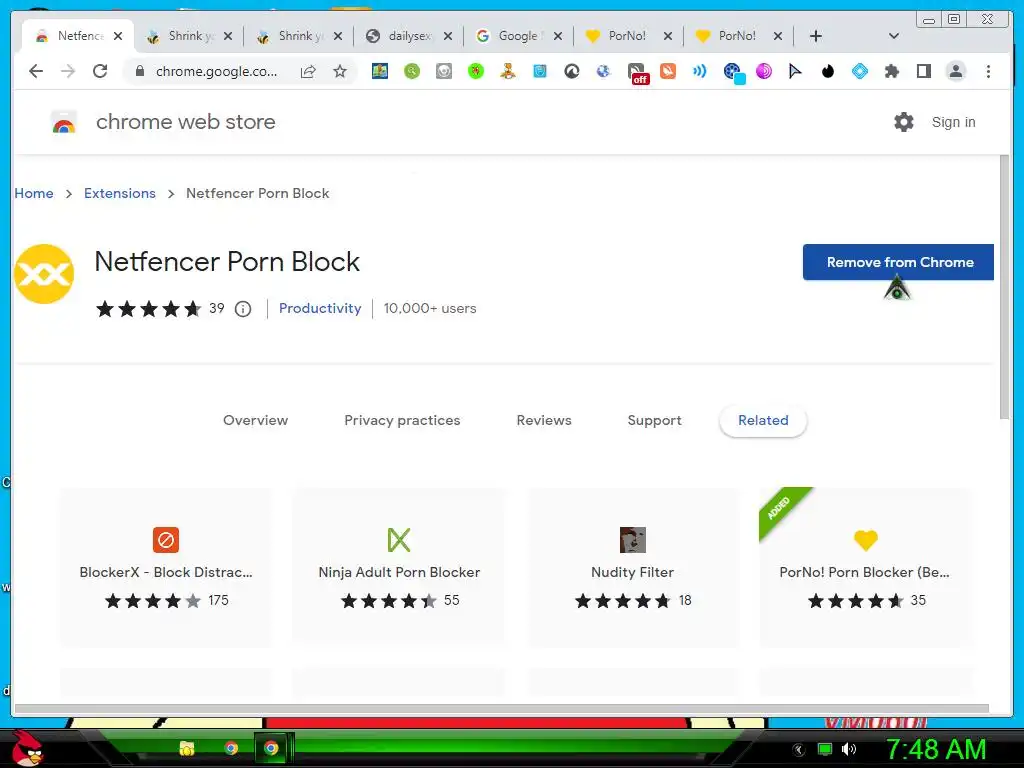This screenshot has width=1024, height=768.
Task: Click the gray circle extension icon
Action: (443, 71)
